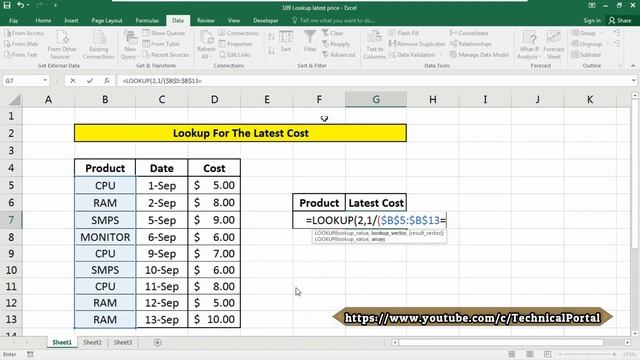
Task: Select the Sheet2 worksheet tab
Action: (x=92, y=342)
